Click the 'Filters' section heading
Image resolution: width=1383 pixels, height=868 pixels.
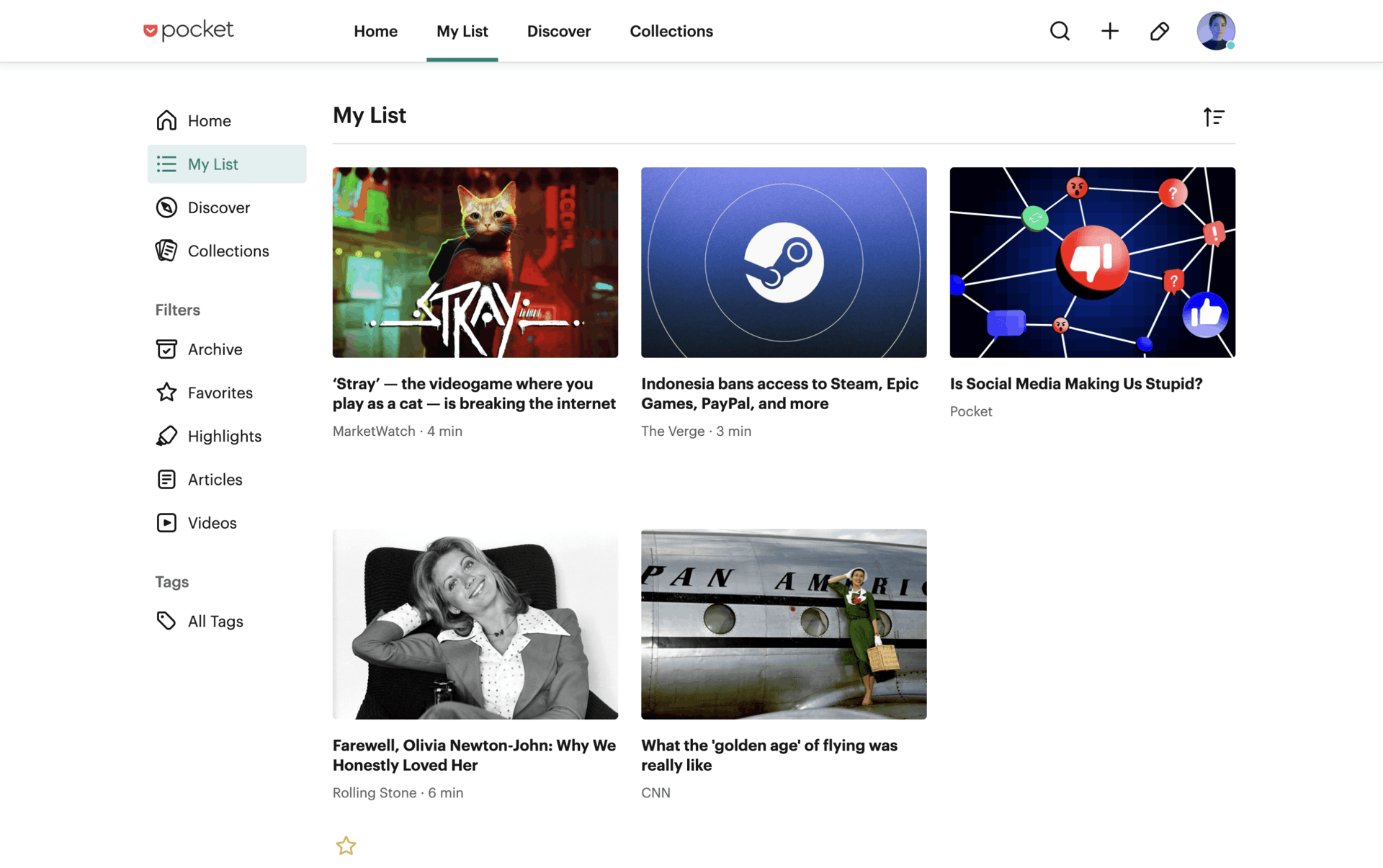point(178,310)
